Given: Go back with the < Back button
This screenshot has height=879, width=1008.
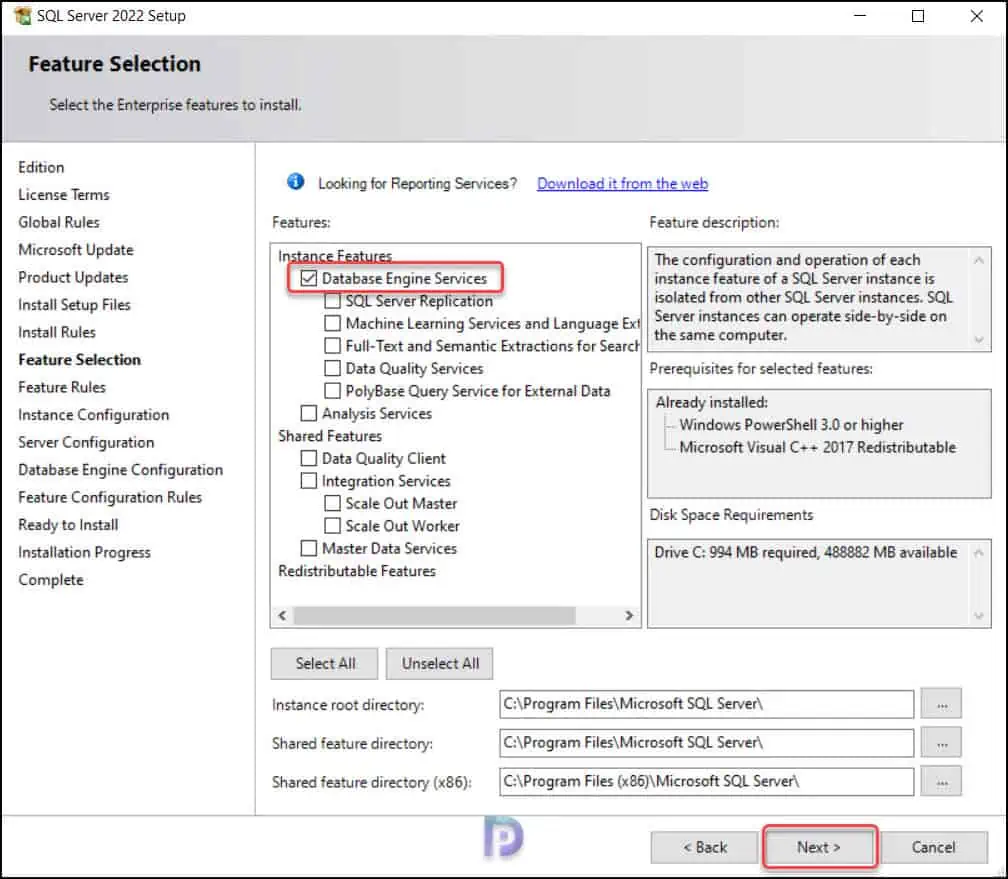Looking at the screenshot, I should click(705, 847).
